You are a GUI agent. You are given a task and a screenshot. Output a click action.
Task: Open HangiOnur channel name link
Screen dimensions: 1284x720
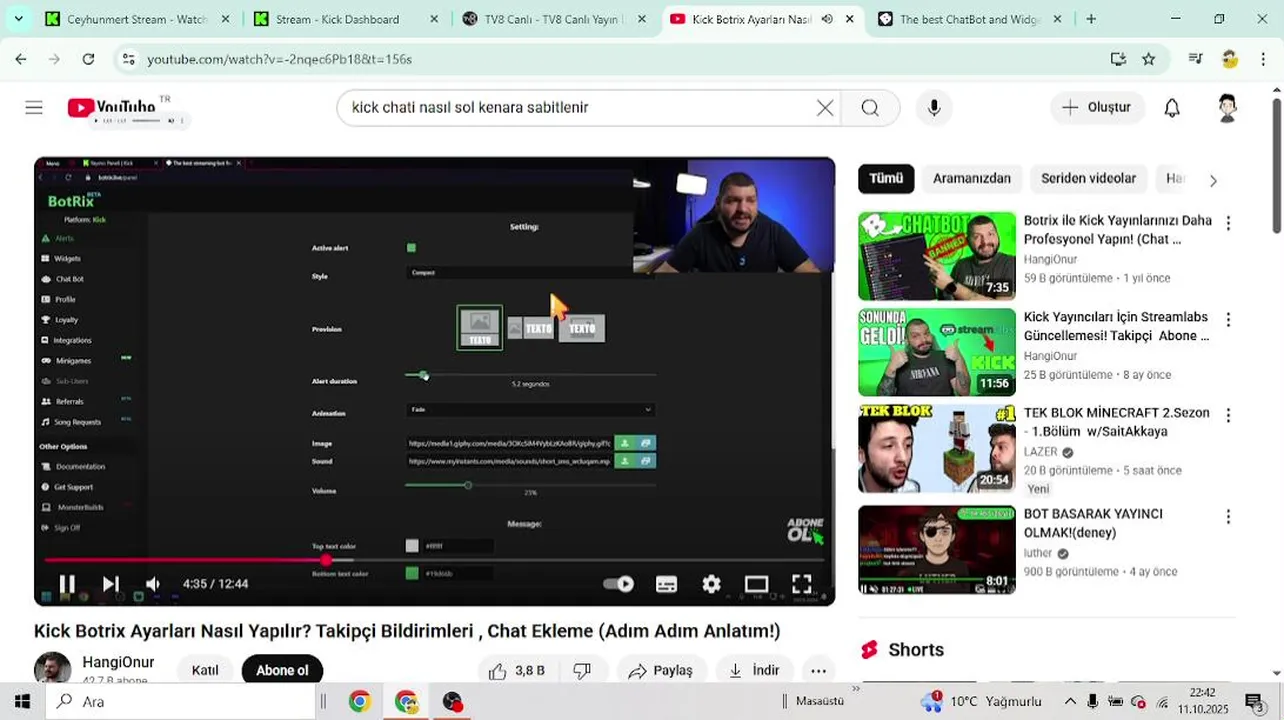(118, 662)
